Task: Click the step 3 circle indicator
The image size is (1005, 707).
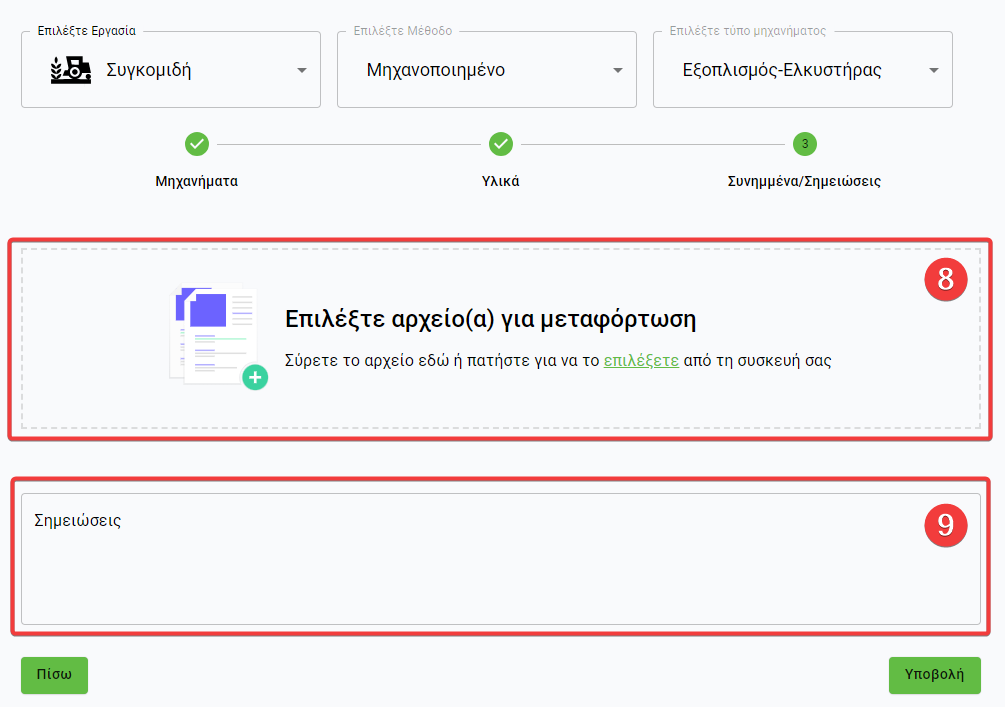Action: (x=805, y=144)
